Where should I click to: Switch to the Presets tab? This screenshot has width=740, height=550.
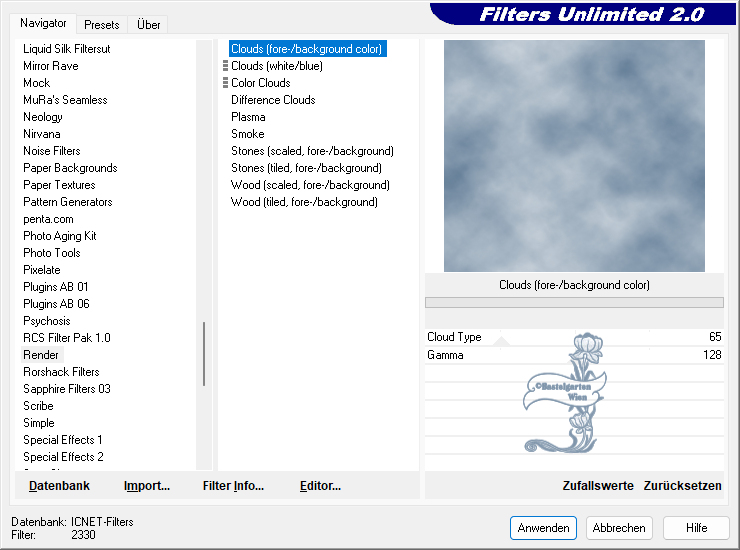pyautogui.click(x=101, y=24)
